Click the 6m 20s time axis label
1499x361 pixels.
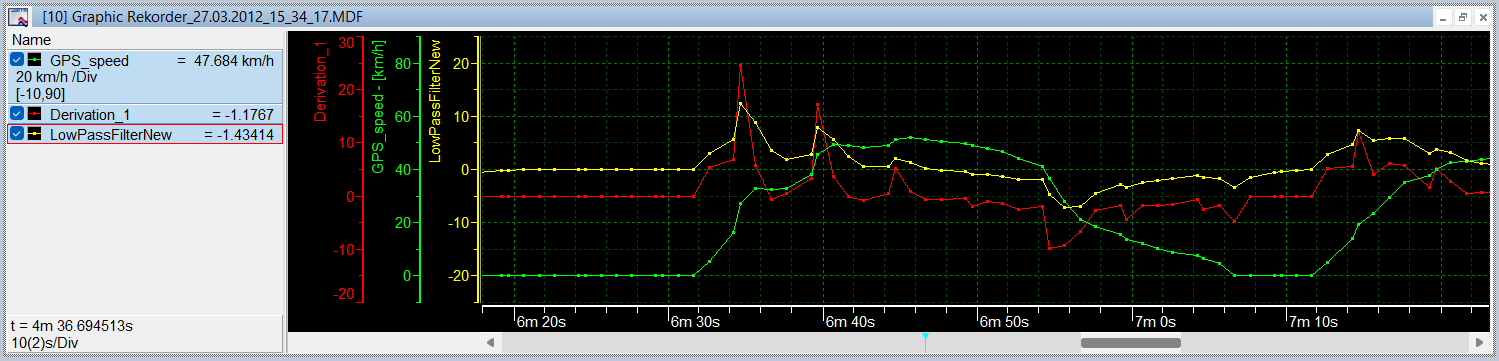point(541,322)
